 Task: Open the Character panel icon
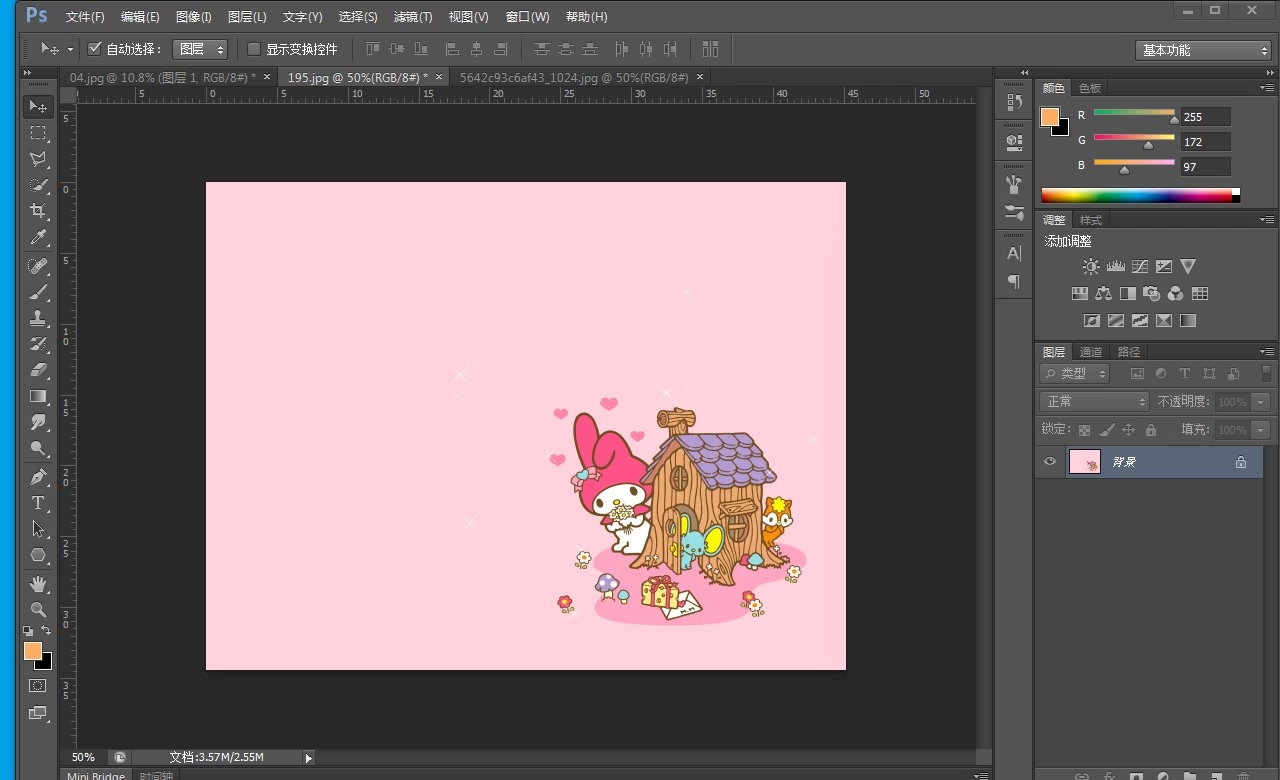click(x=1014, y=254)
